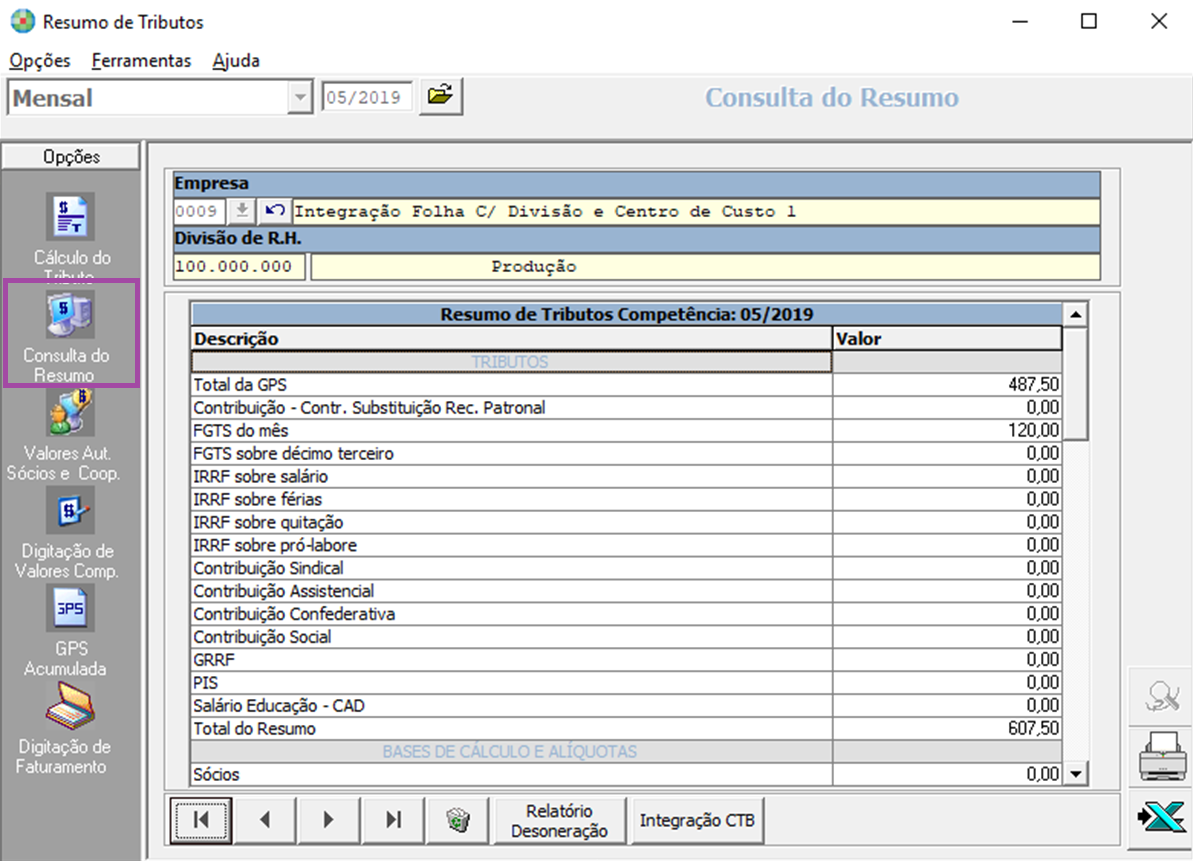Click the Divisão de R.H. code field 100.000.000

[x=239, y=267]
